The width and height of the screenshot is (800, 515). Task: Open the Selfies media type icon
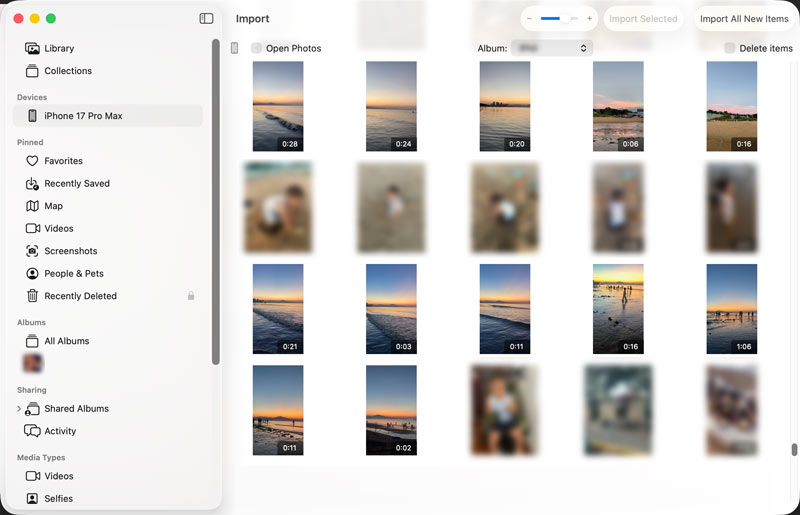tap(32, 499)
